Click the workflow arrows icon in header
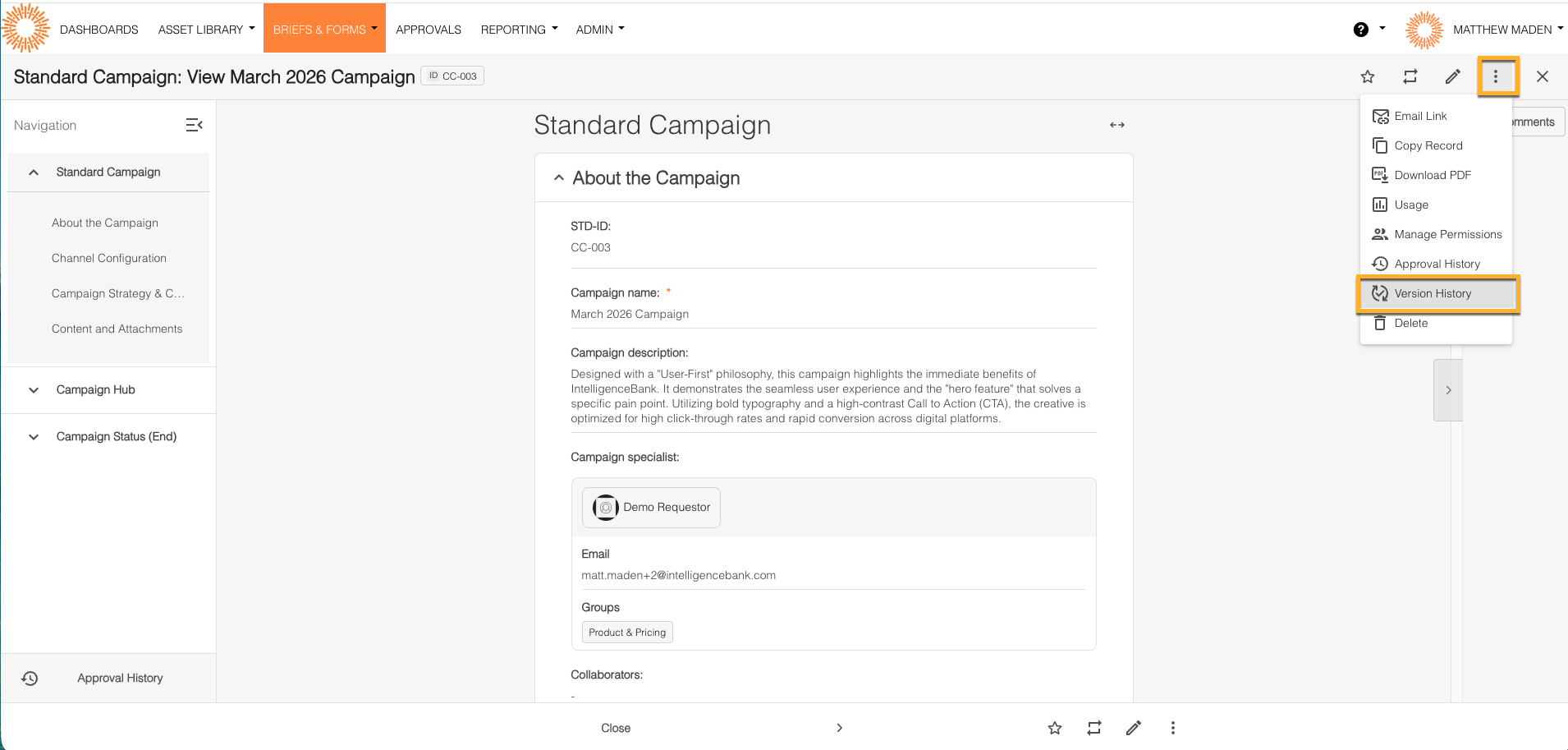Image resolution: width=1568 pixels, height=750 pixels. 1410,76
